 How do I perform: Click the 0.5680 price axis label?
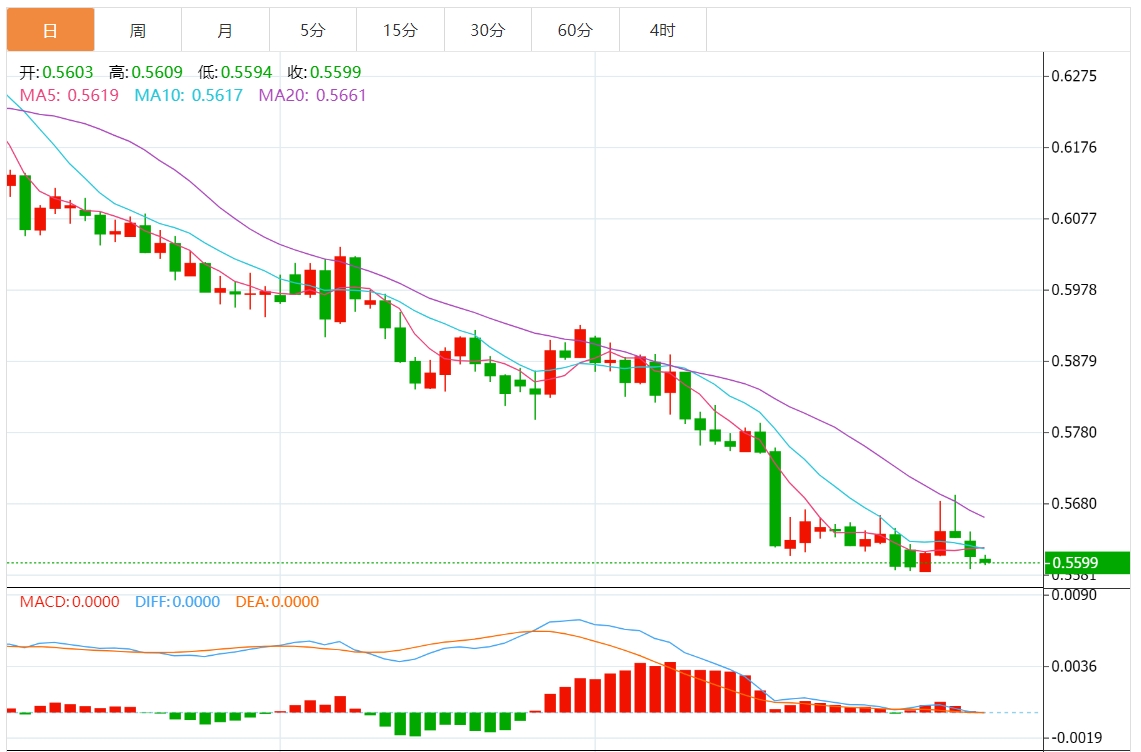pos(1074,504)
